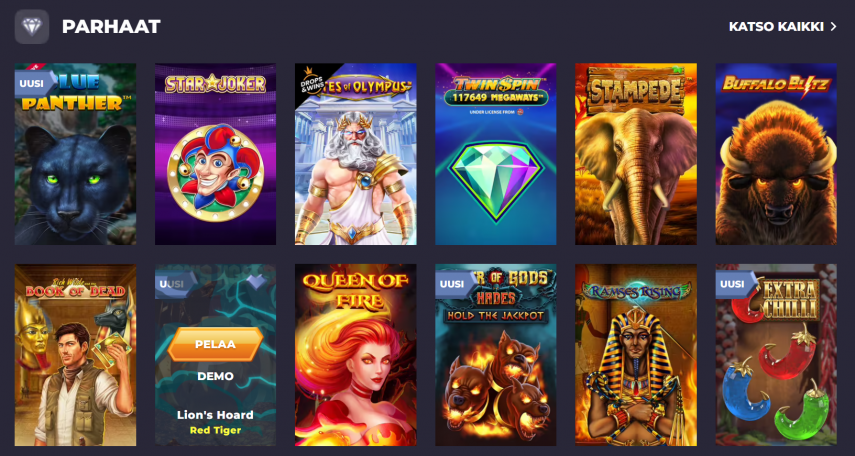This screenshot has width=855, height=456.
Task: Open Hades Hold the Jackpot game
Action: 496,355
